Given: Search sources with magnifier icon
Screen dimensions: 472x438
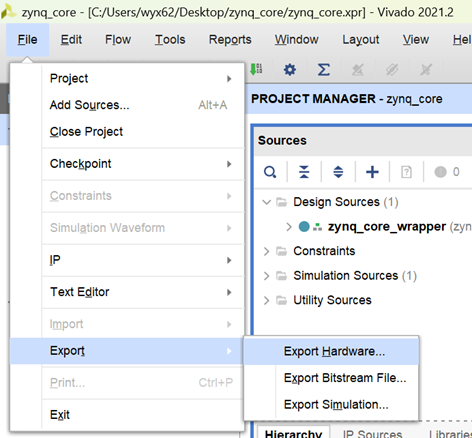Looking at the screenshot, I should pyautogui.click(x=270, y=172).
